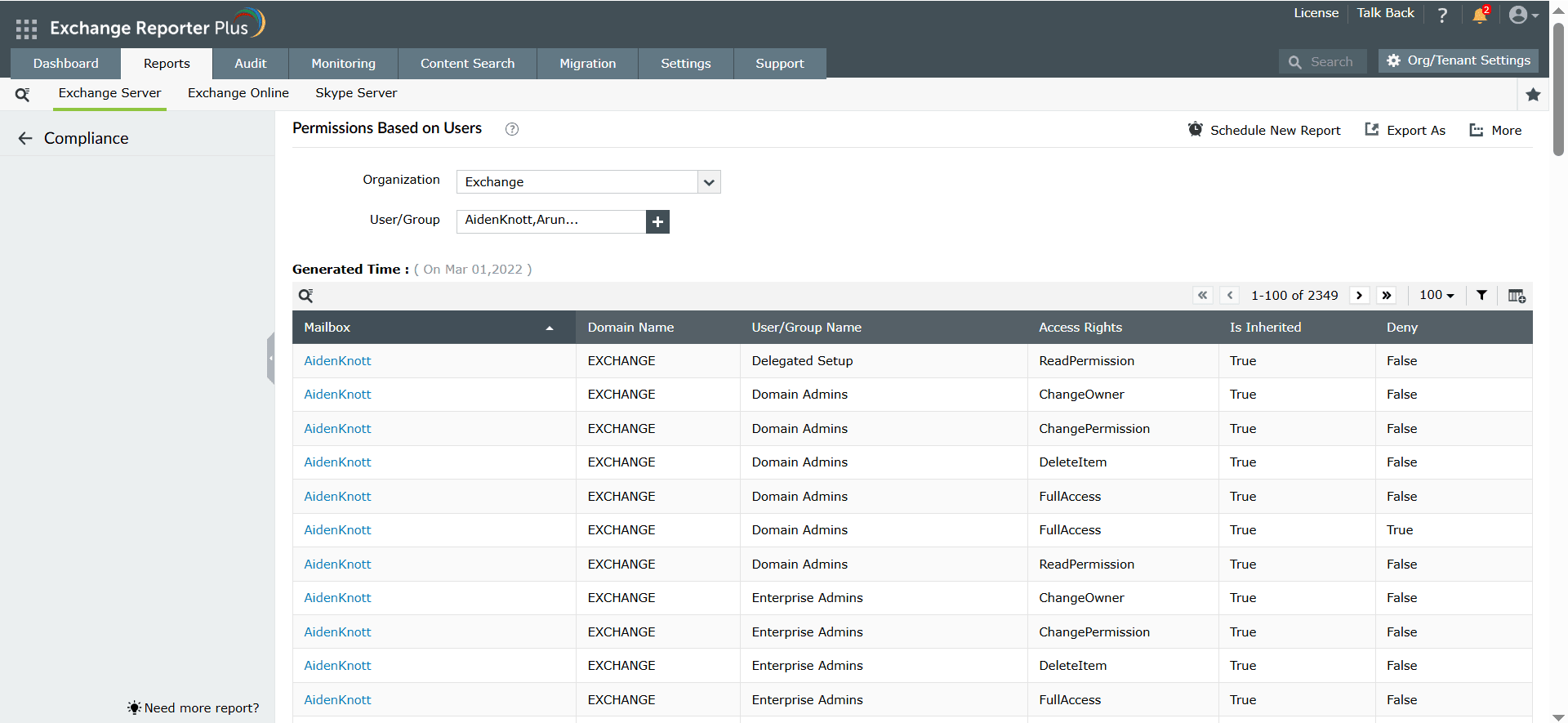This screenshot has width=1568, height=723.
Task: Open the user account menu
Action: [x=1522, y=16]
